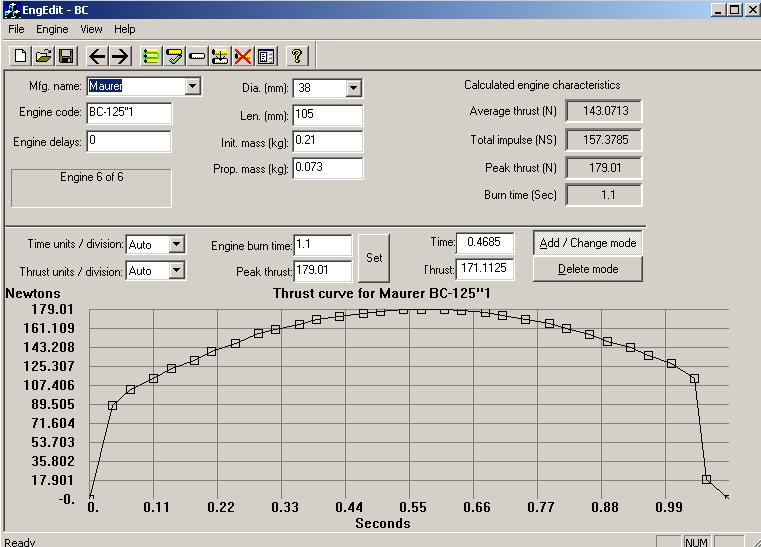Click the Newtons axis heading
The width and height of the screenshot is (761, 547).
click(33, 294)
